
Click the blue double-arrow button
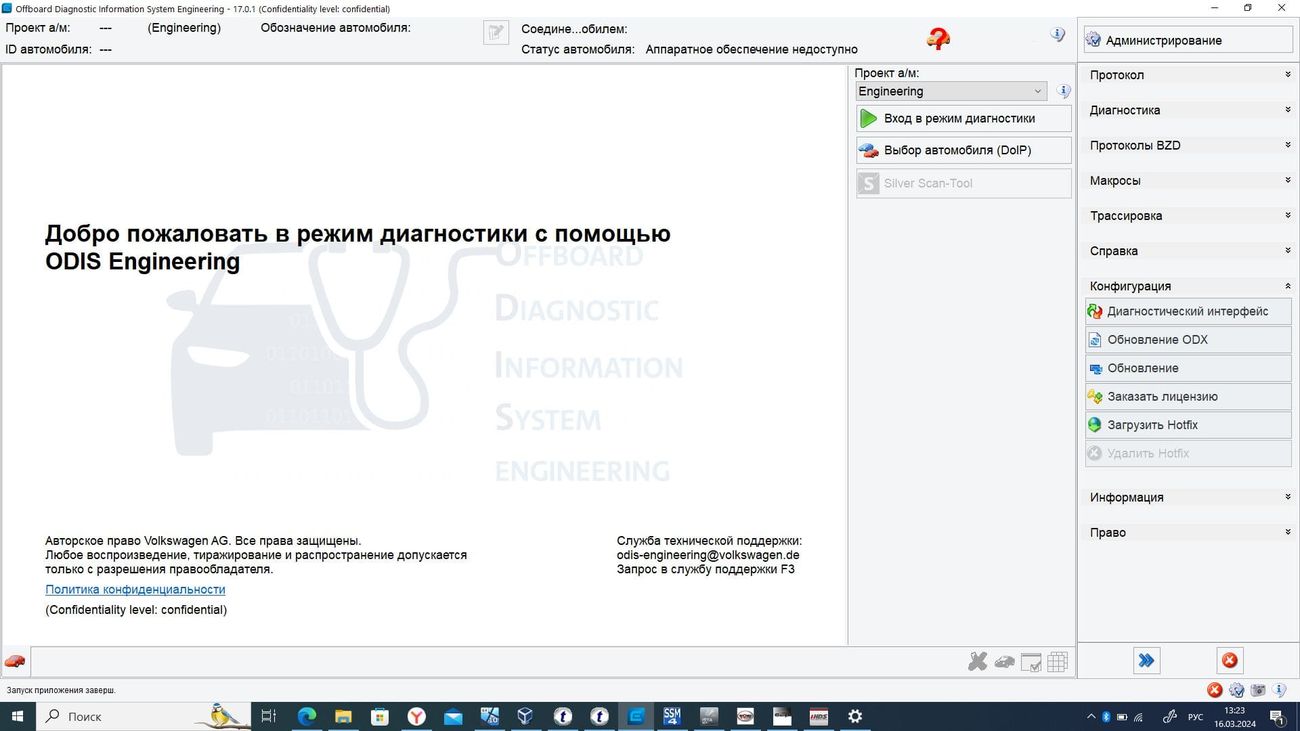click(x=1146, y=660)
